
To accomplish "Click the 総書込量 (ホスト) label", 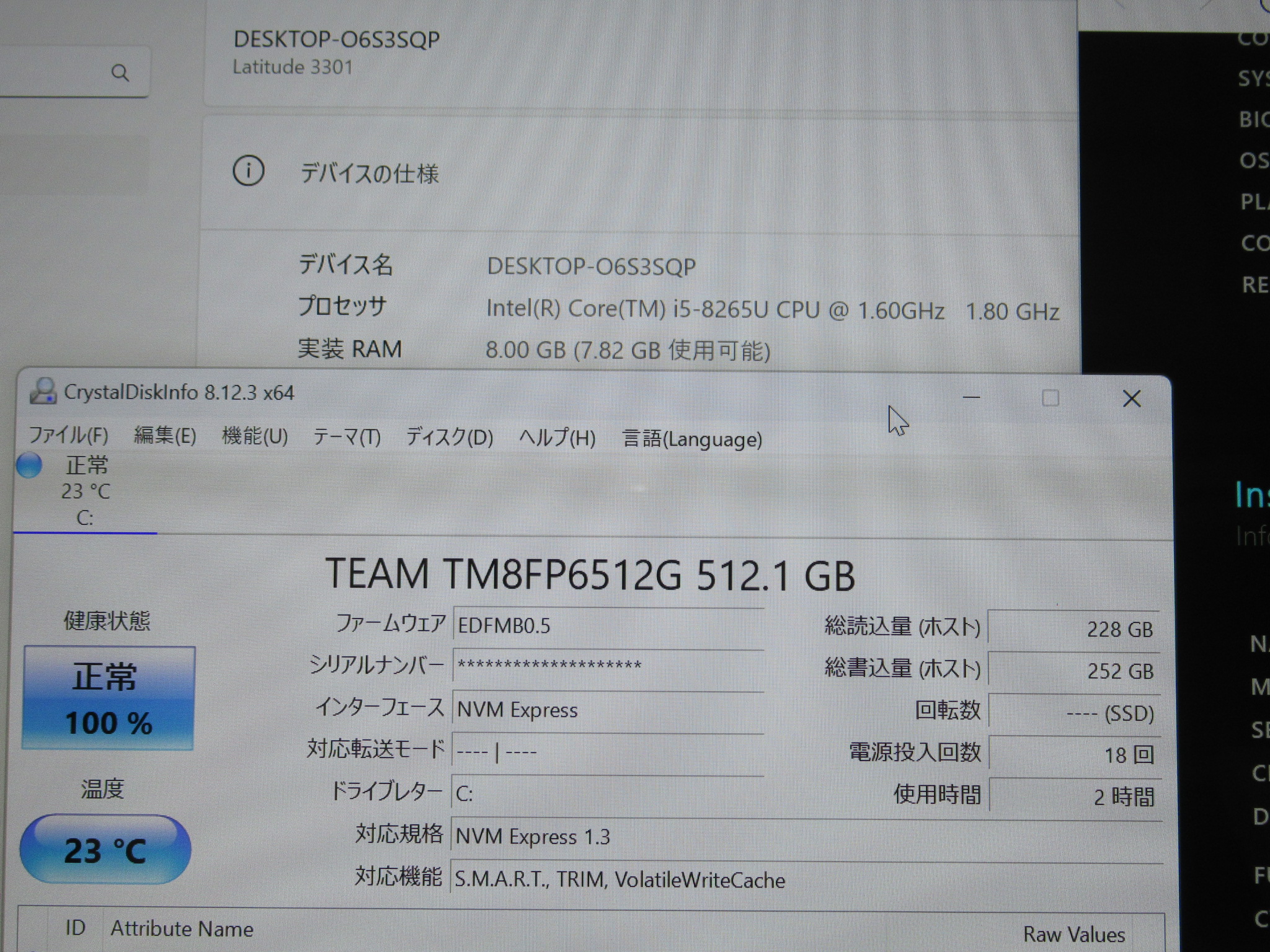I will point(902,669).
